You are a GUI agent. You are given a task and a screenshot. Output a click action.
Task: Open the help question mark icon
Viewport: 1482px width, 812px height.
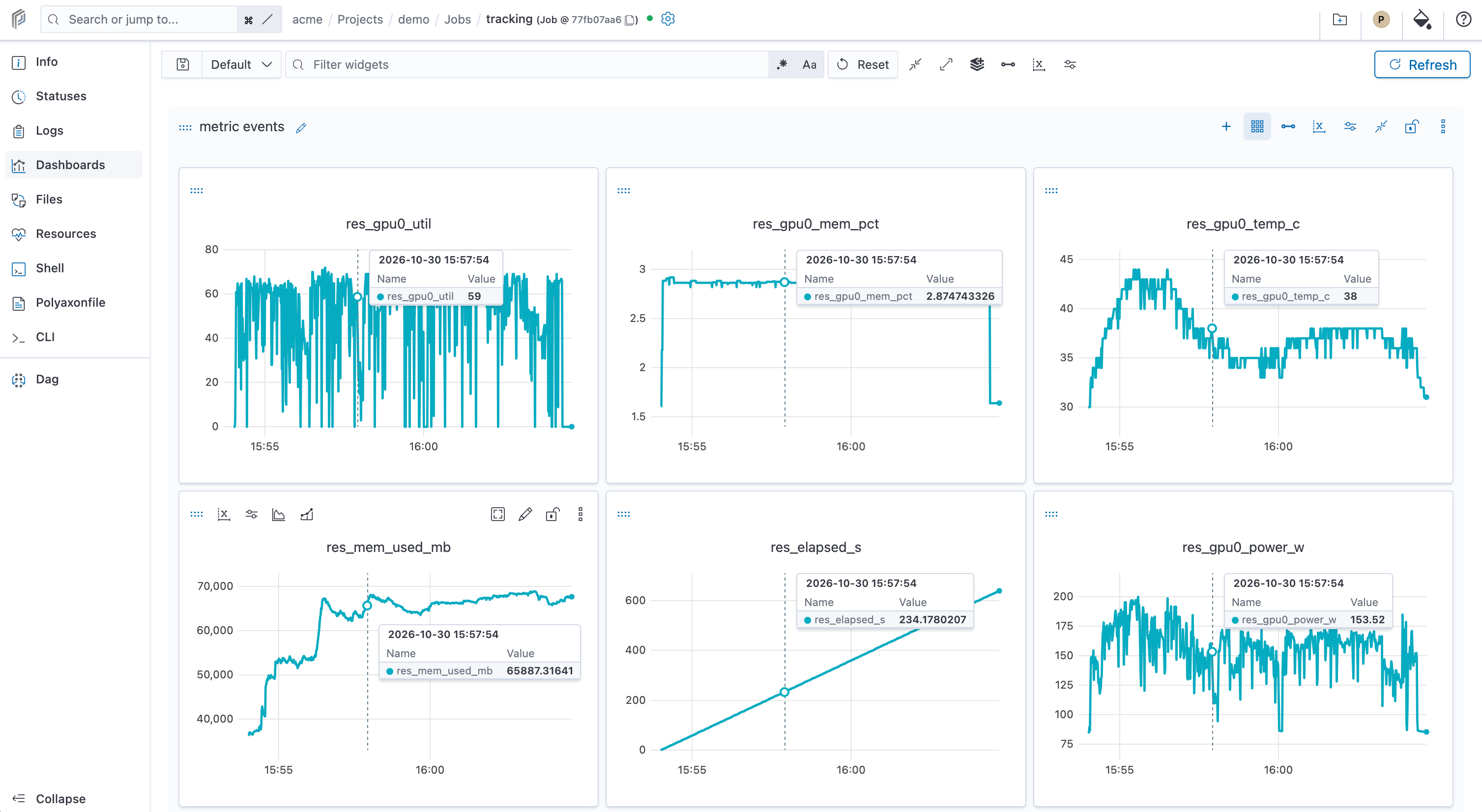tap(1464, 20)
